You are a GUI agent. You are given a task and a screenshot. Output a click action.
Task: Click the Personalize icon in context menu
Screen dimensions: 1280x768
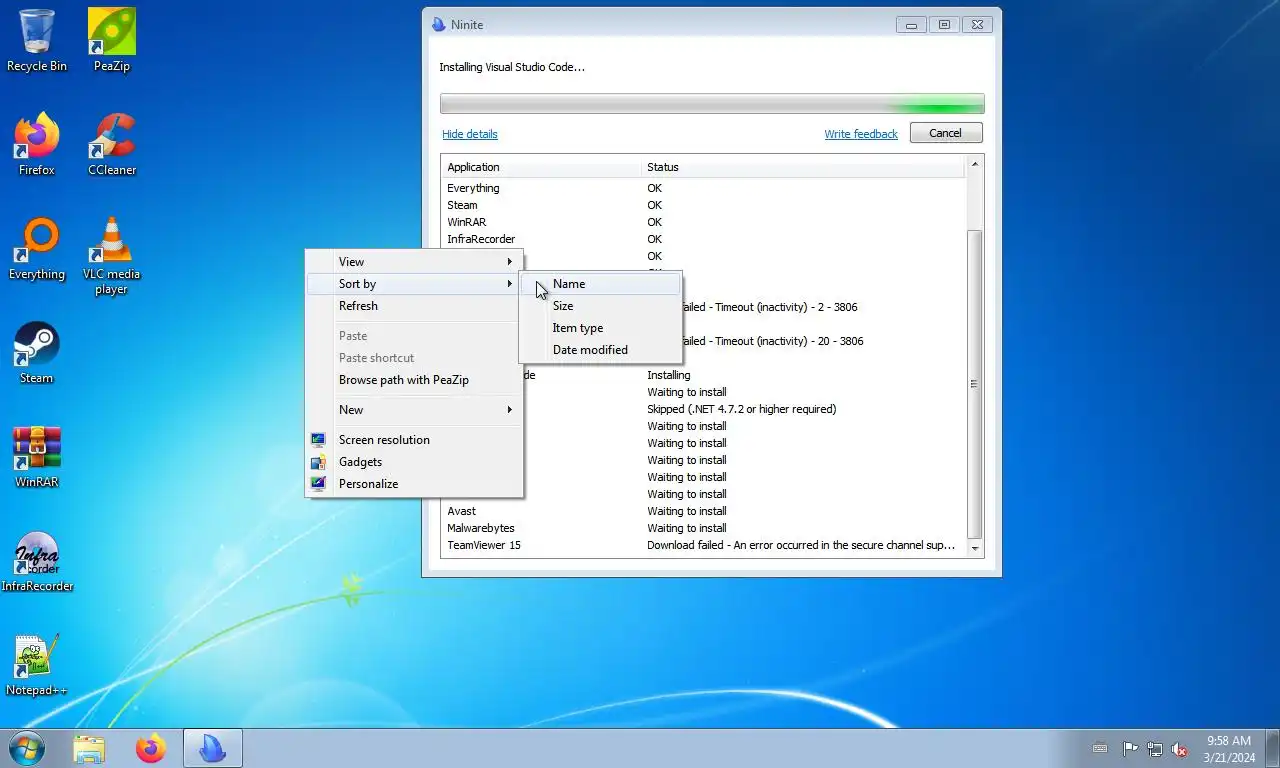pyautogui.click(x=318, y=484)
